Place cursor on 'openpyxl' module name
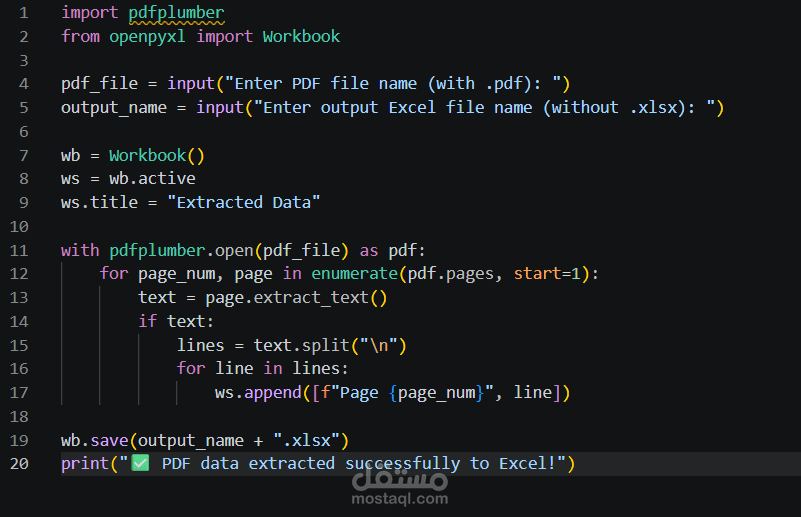 coord(147,37)
